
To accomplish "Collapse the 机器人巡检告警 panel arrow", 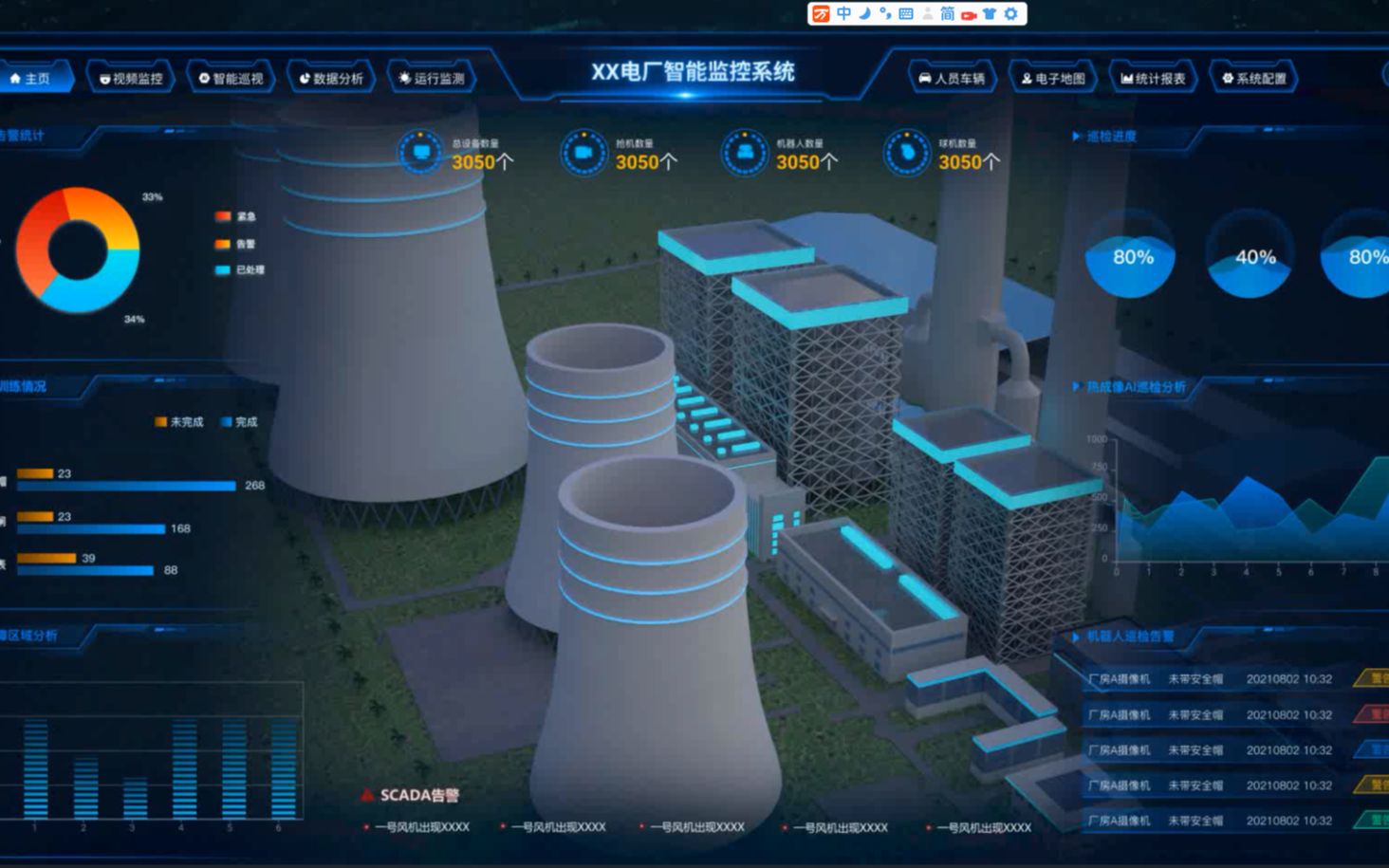I will pyautogui.click(x=1076, y=637).
